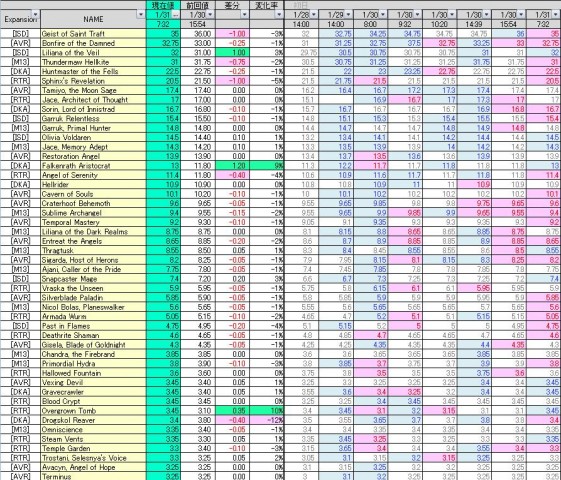Screen dimensions: 561x480
Task: Select the Thragtusk name cell
Action: [93, 250]
